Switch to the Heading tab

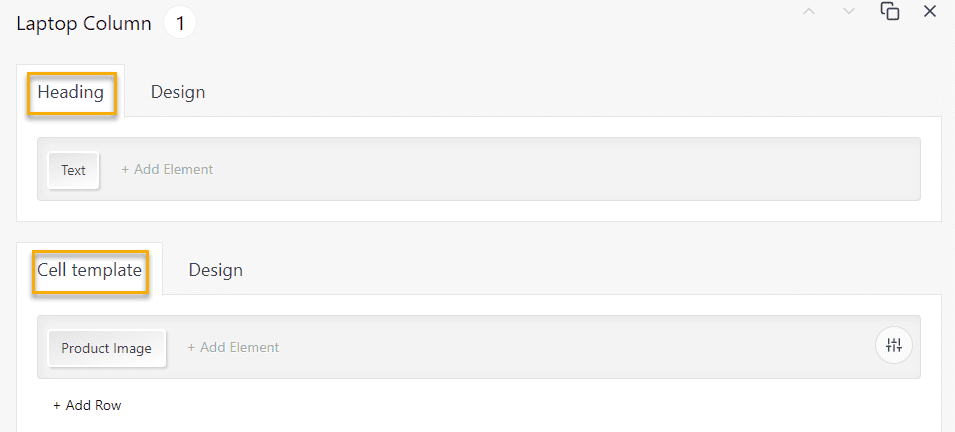[x=71, y=93]
